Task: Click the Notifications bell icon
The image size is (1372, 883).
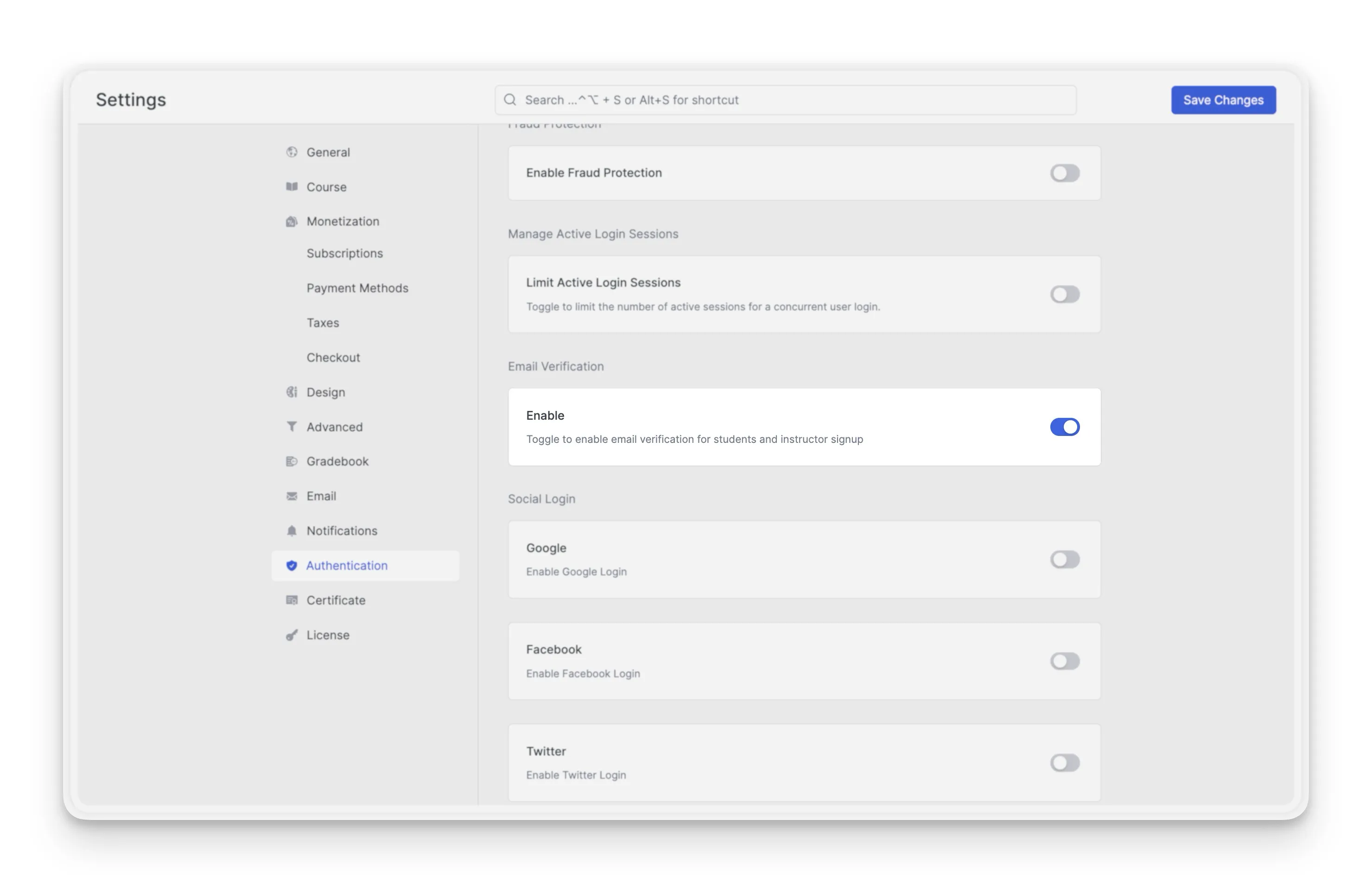Action: (292, 530)
